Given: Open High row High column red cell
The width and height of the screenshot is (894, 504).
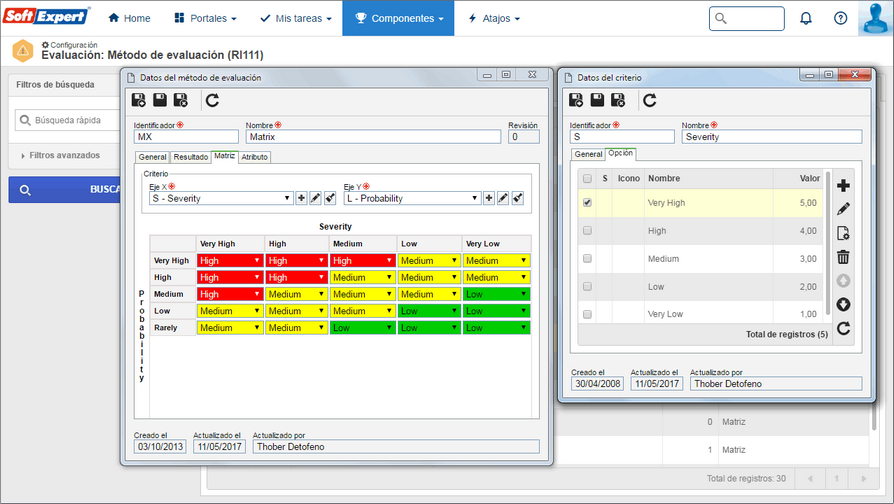Looking at the screenshot, I should [x=296, y=278].
